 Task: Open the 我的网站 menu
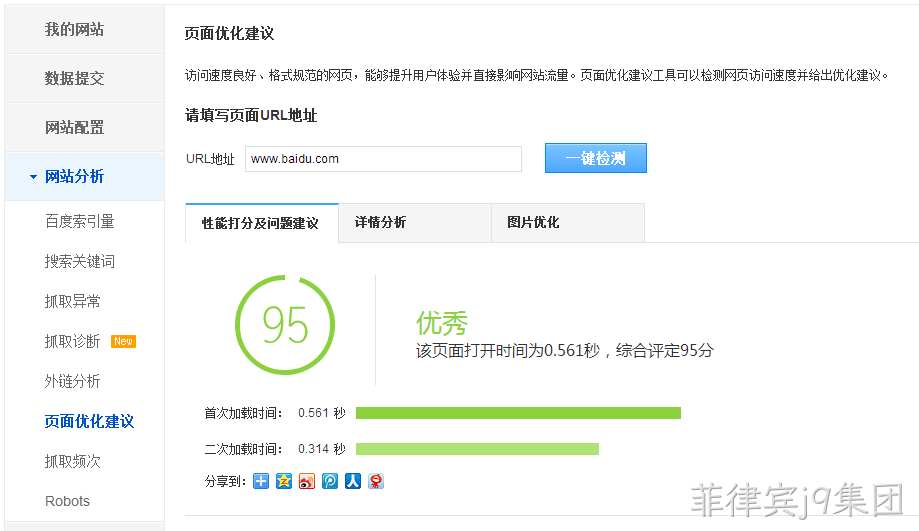(84, 29)
